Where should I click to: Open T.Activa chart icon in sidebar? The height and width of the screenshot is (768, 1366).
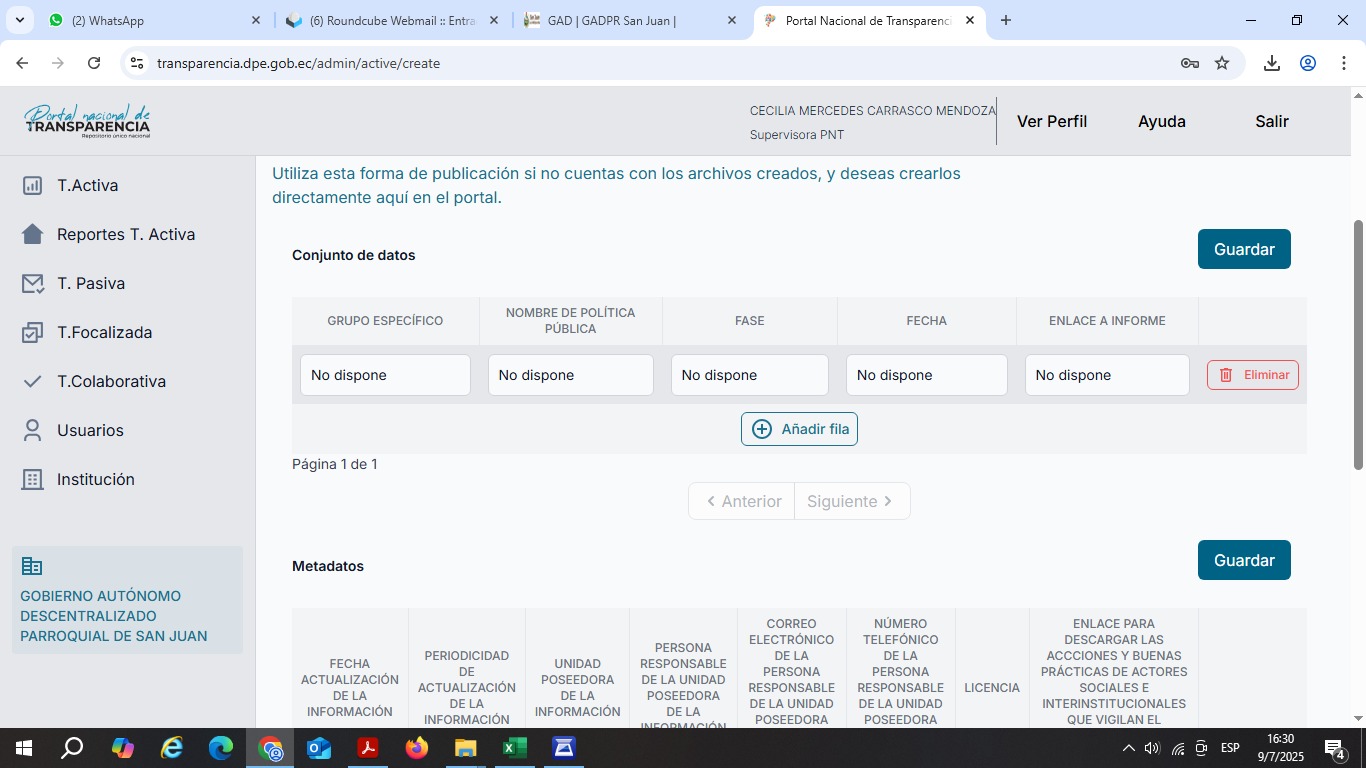tap(33, 186)
